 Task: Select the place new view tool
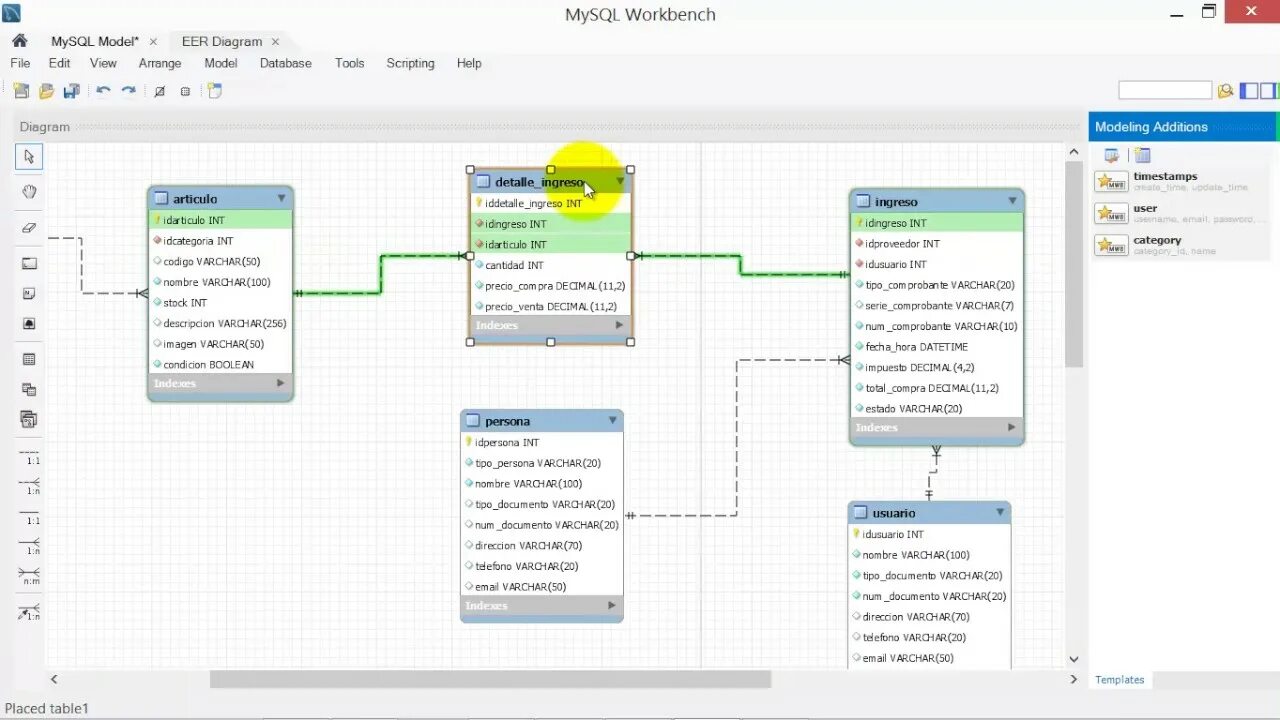tap(29, 389)
